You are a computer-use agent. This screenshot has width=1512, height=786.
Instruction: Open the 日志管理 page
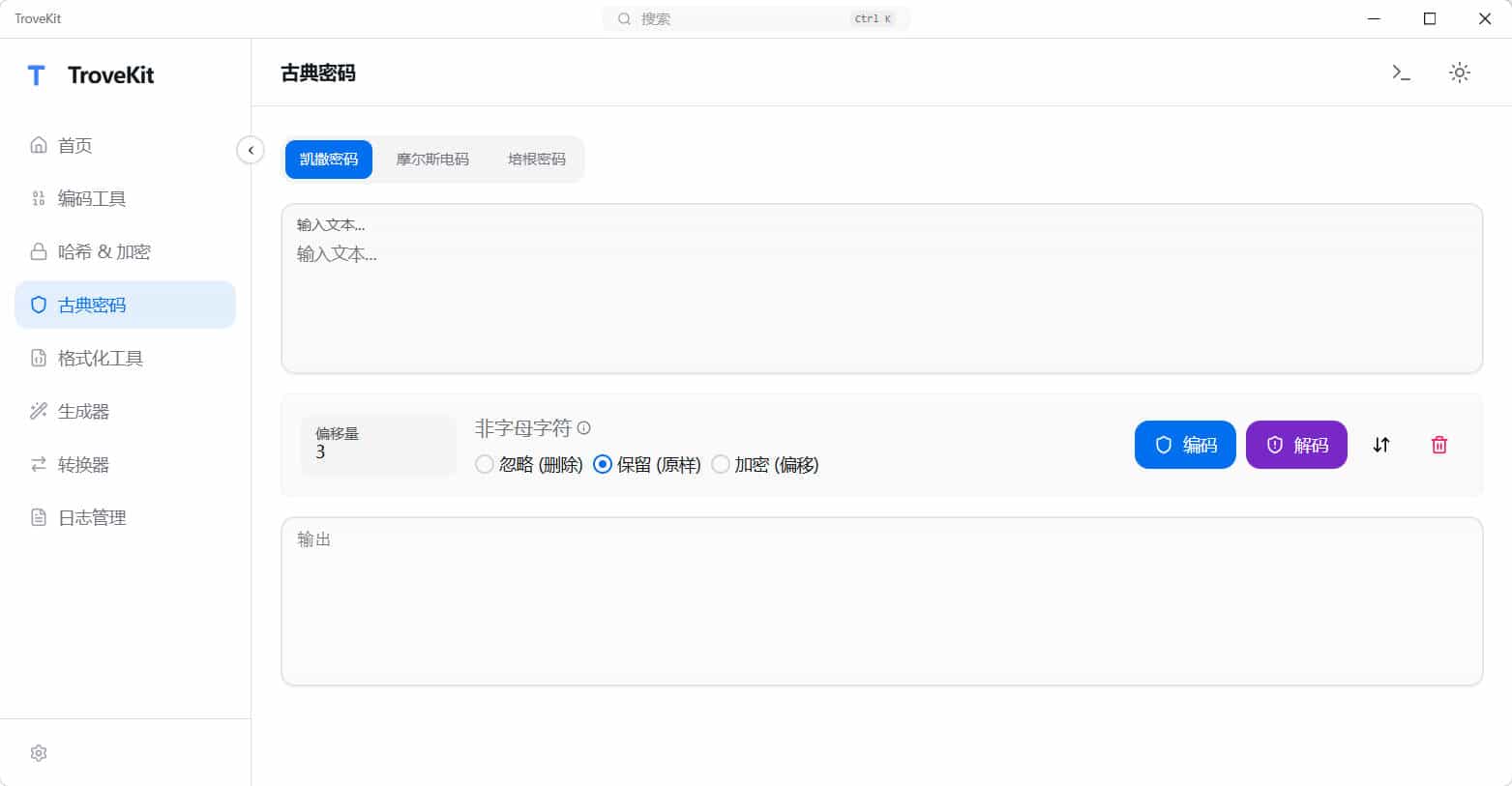tap(38, 517)
